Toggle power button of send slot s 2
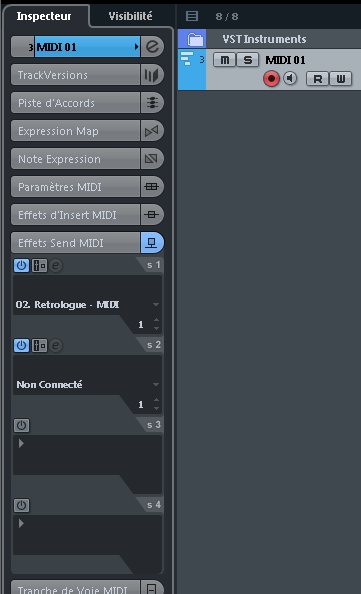The width and height of the screenshot is (361, 594). coord(21,345)
